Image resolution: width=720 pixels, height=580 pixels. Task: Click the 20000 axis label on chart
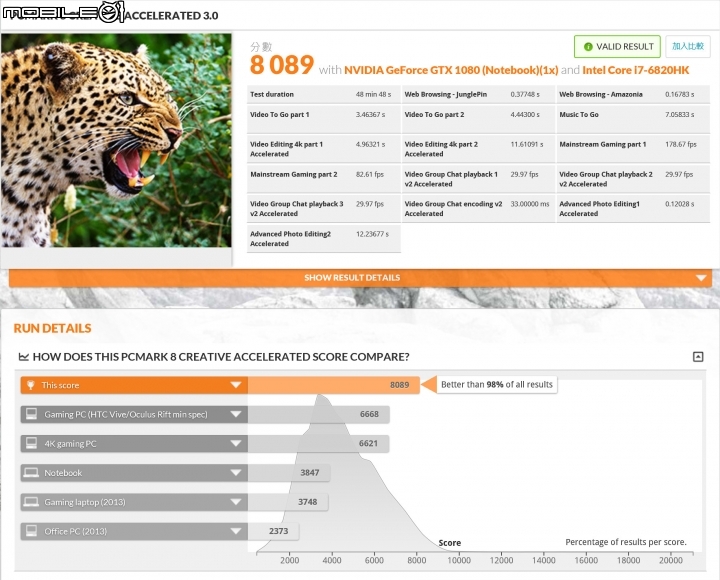click(670, 560)
